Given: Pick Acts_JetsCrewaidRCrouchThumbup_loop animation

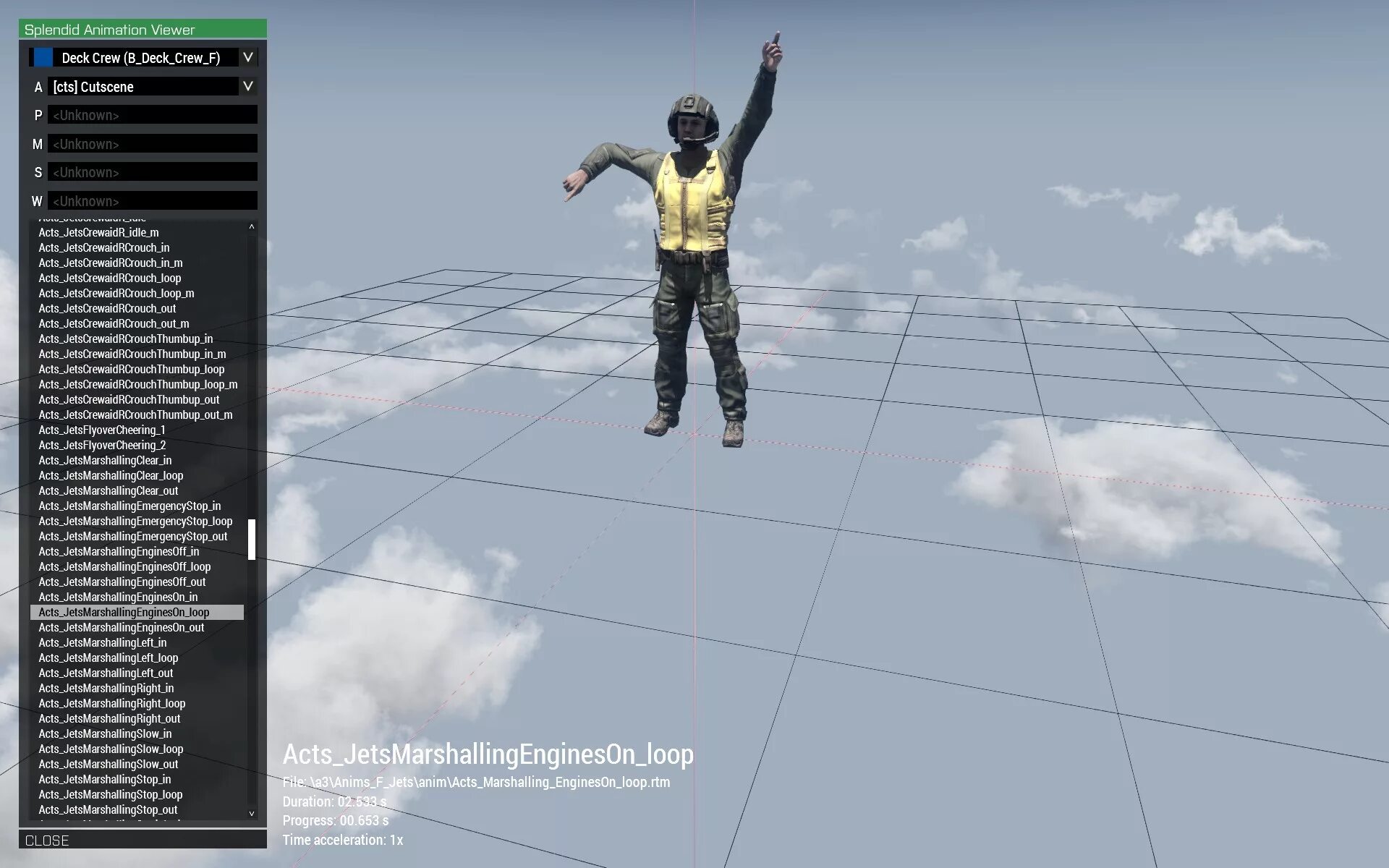Looking at the screenshot, I should coord(131,369).
